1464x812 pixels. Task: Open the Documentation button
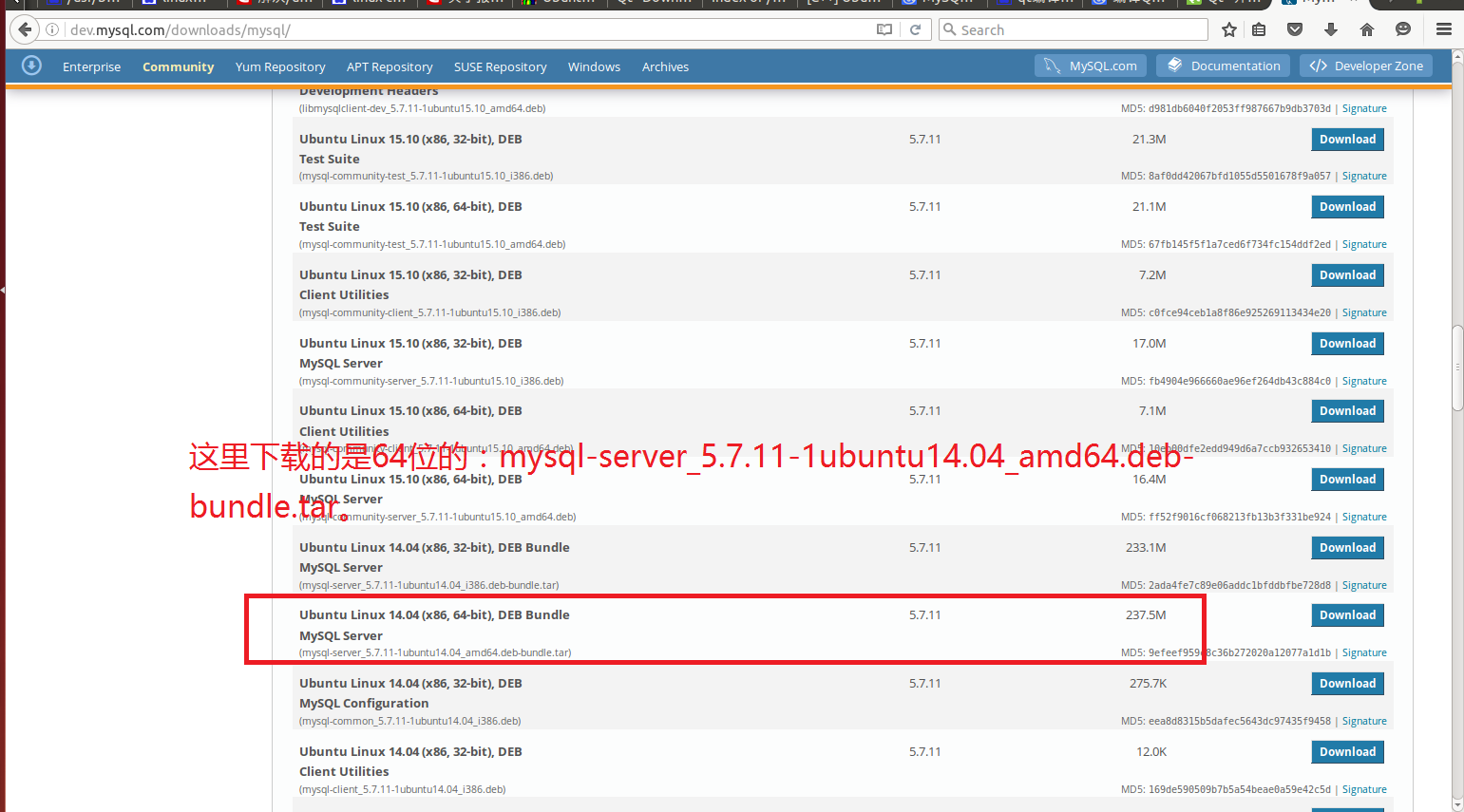click(x=1224, y=66)
